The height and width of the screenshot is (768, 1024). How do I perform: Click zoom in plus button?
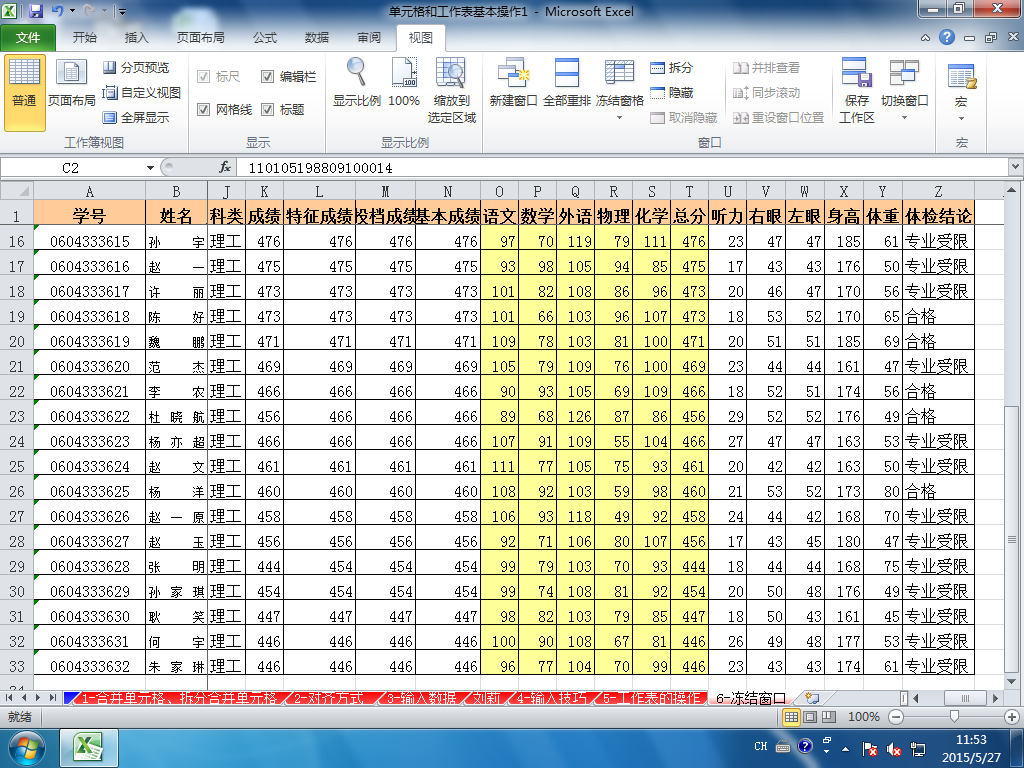[x=1012, y=717]
